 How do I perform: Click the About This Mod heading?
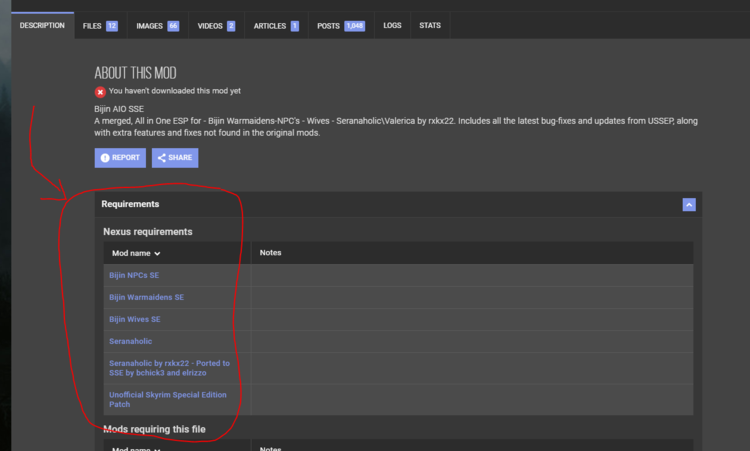135,73
